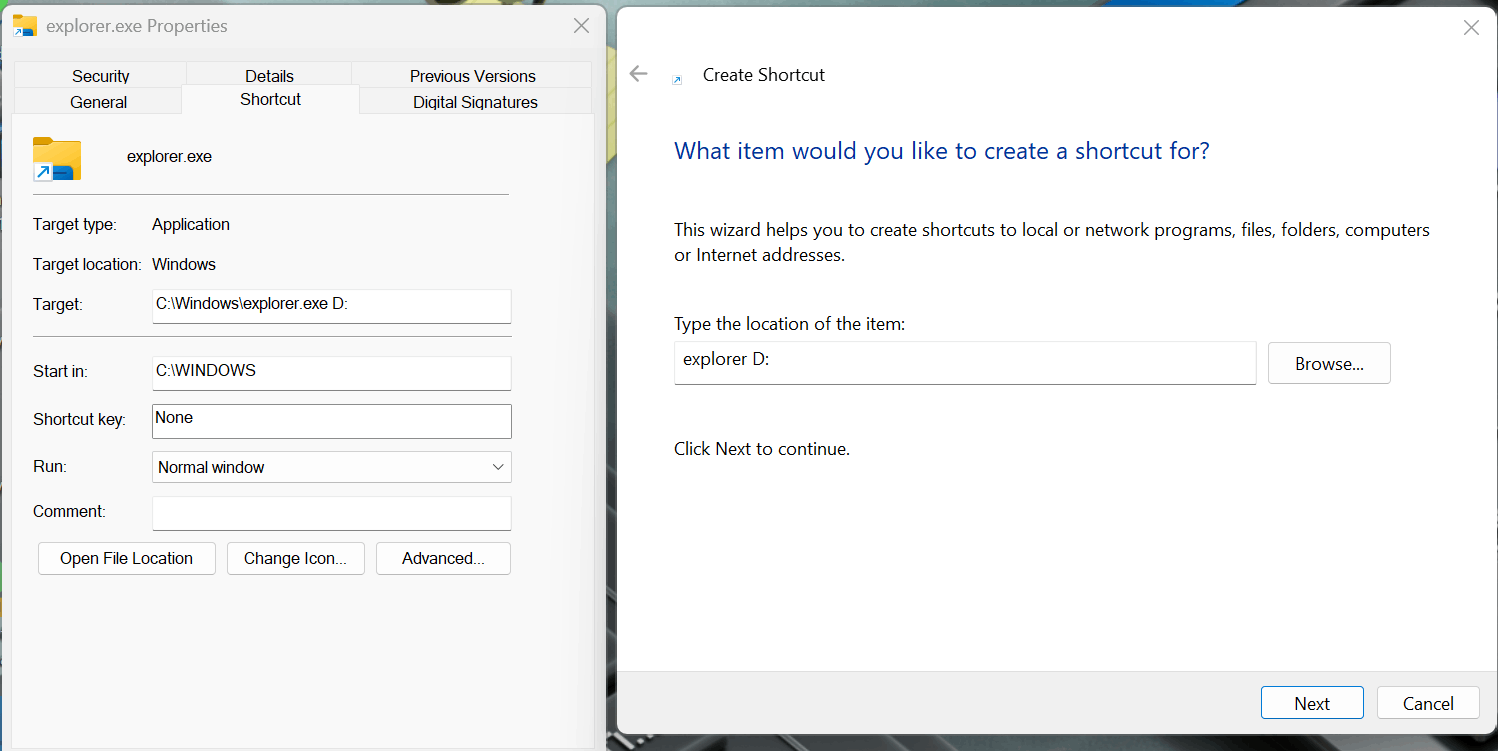Expand the Run window mode dropdown
Screen dimensions: 1498x751
click(x=332, y=467)
